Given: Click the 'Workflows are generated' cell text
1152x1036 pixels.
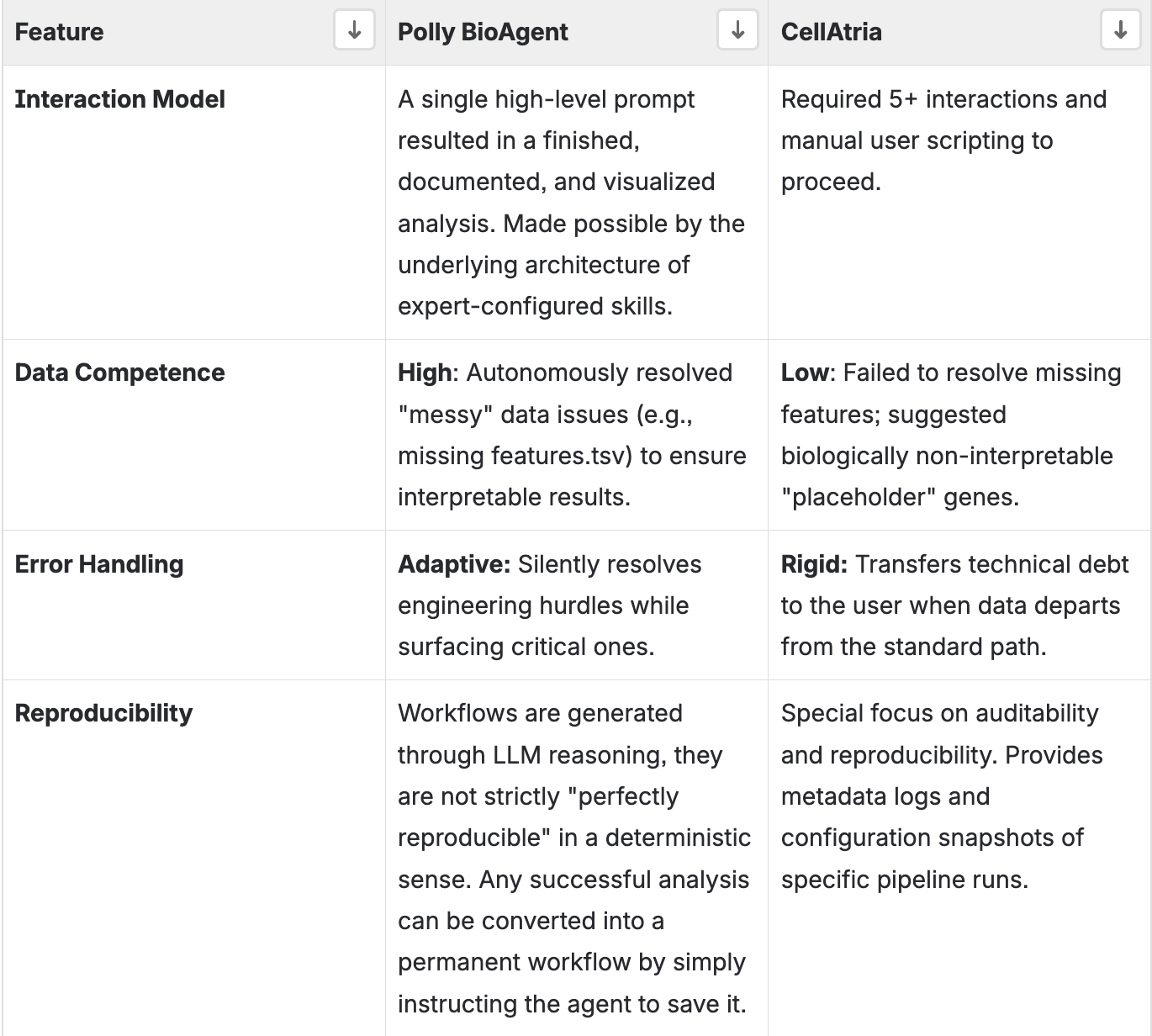Looking at the screenshot, I should coord(540,713).
